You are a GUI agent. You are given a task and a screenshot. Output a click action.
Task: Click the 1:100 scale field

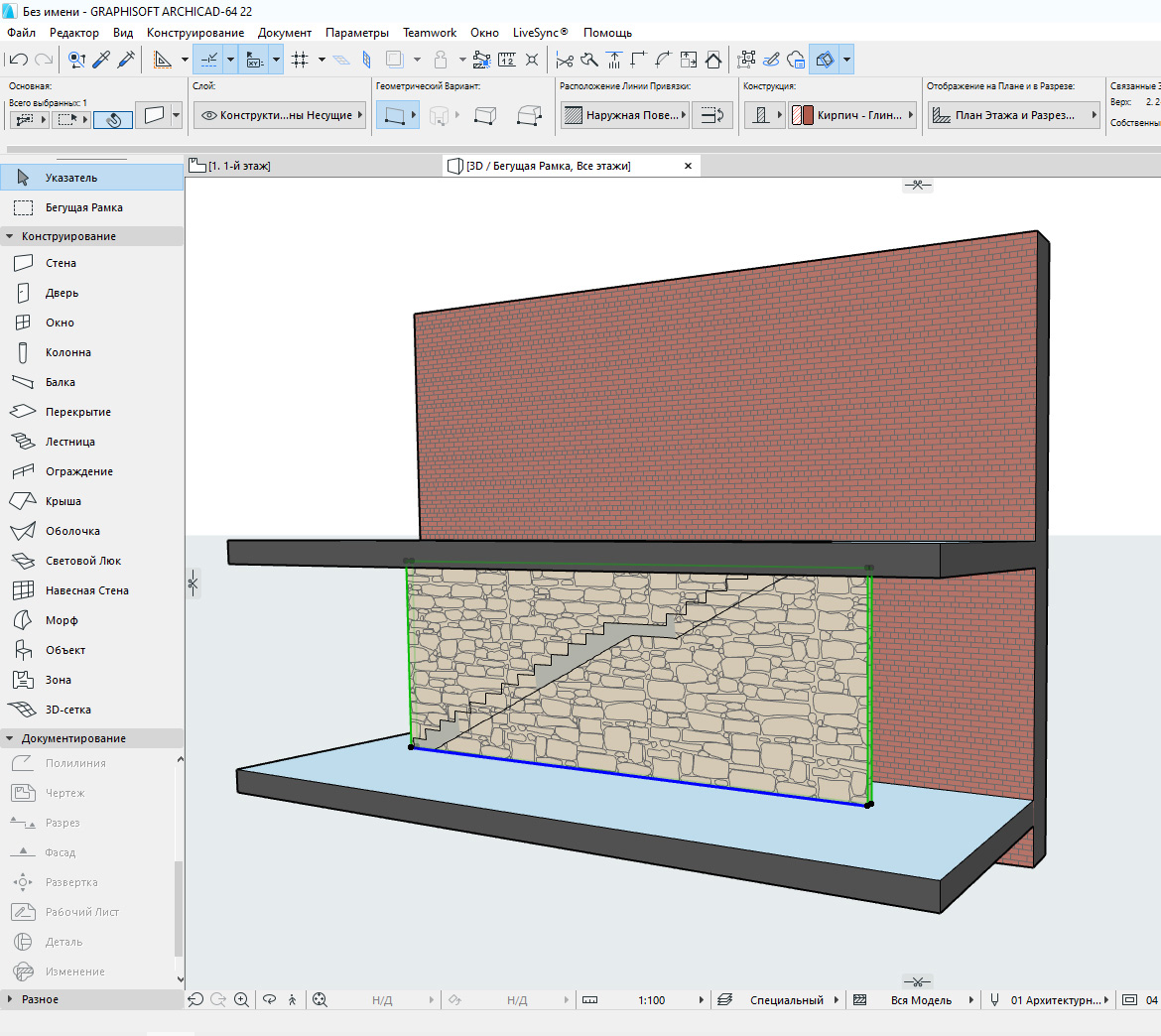click(x=651, y=1000)
